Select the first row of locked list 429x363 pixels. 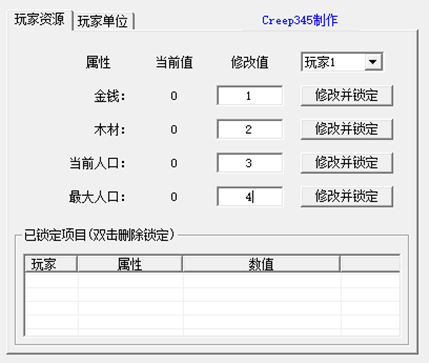click(x=212, y=280)
